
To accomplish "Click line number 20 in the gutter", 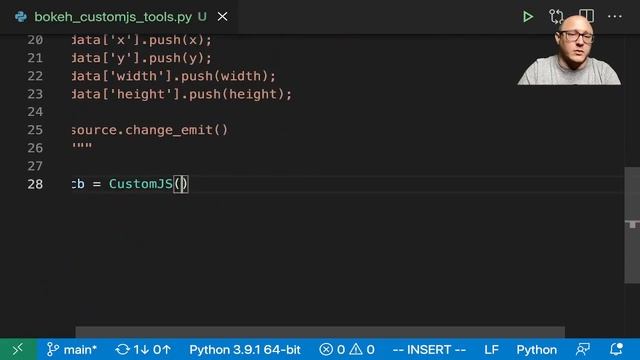I will (35, 40).
